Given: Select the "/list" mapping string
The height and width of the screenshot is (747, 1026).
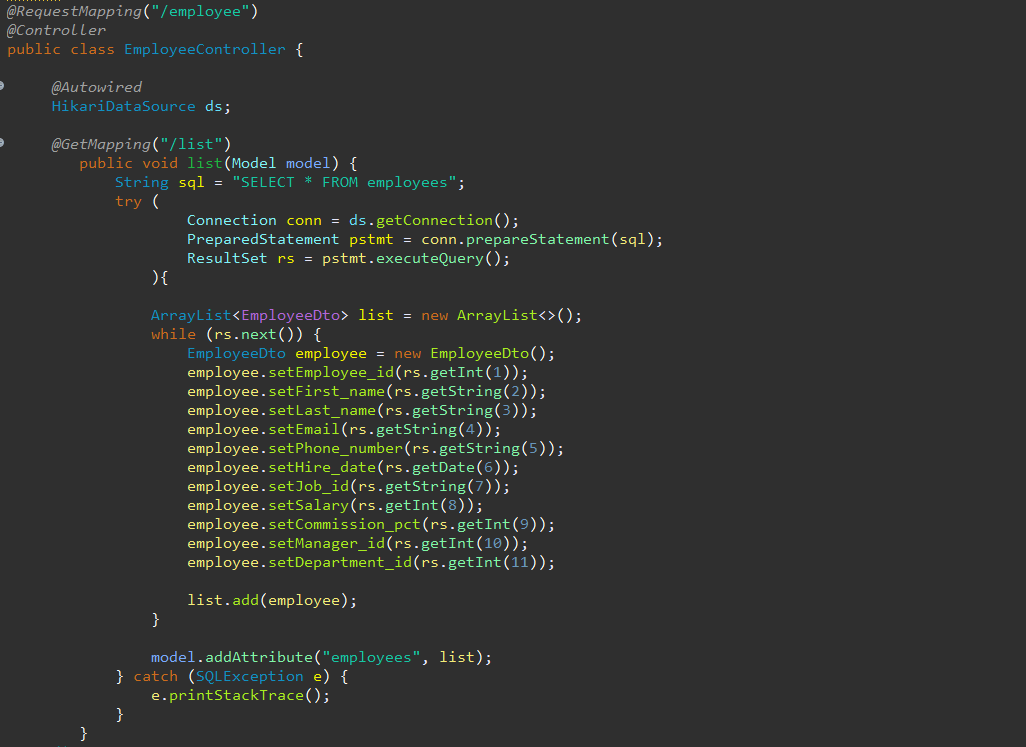Looking at the screenshot, I should pos(191,145).
